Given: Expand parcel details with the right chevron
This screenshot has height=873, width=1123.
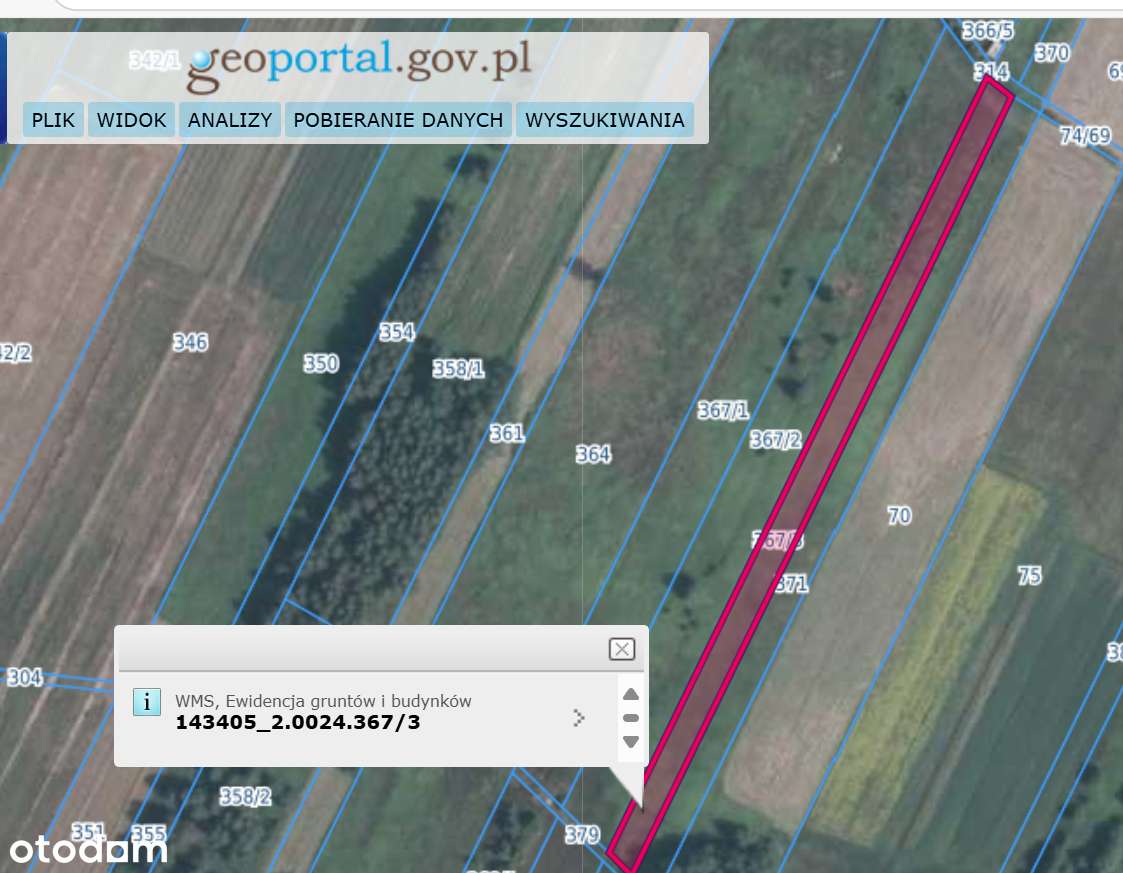Looking at the screenshot, I should click(x=579, y=717).
